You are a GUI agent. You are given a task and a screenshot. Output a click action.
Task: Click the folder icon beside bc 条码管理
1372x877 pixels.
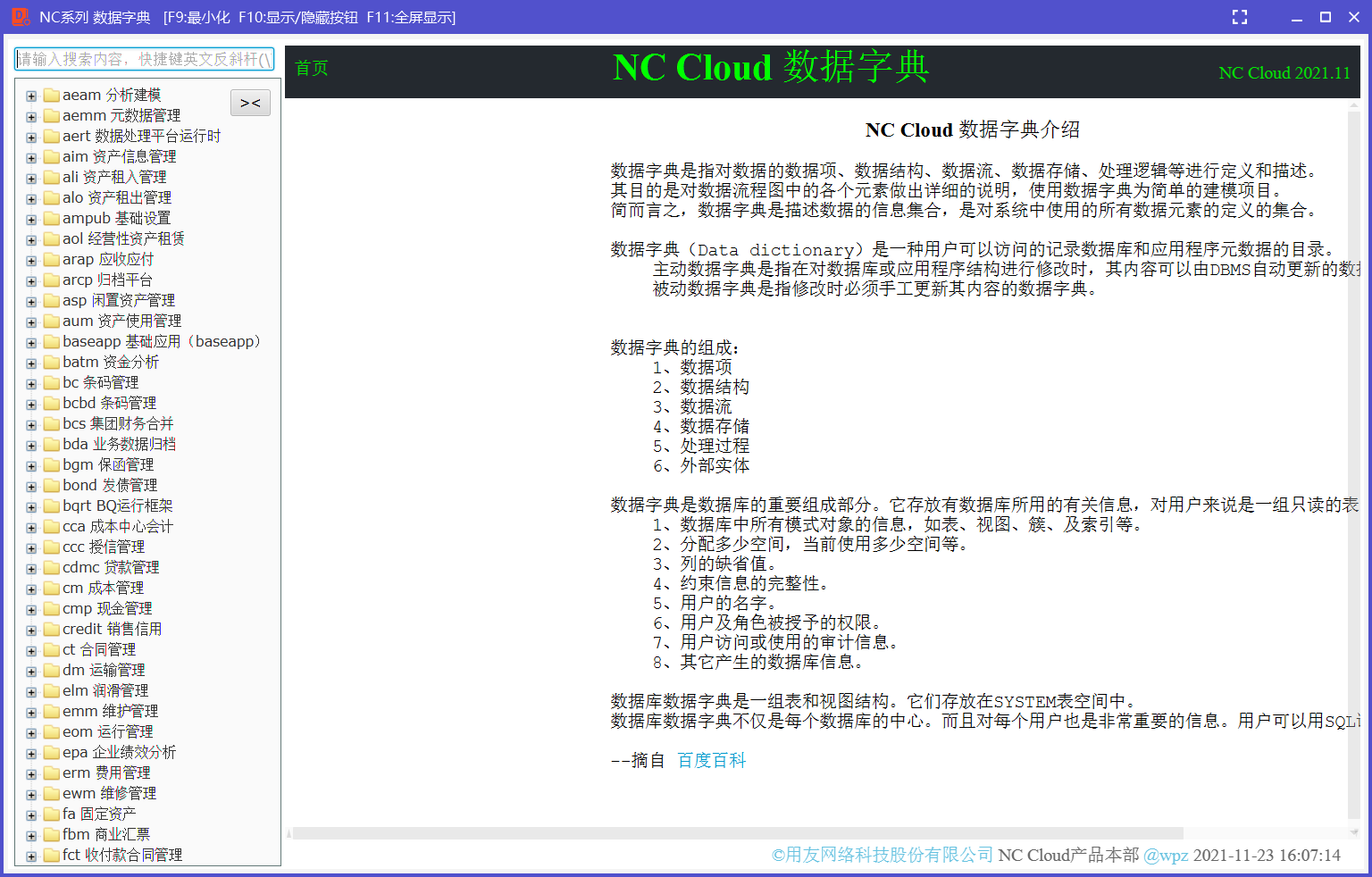51,382
